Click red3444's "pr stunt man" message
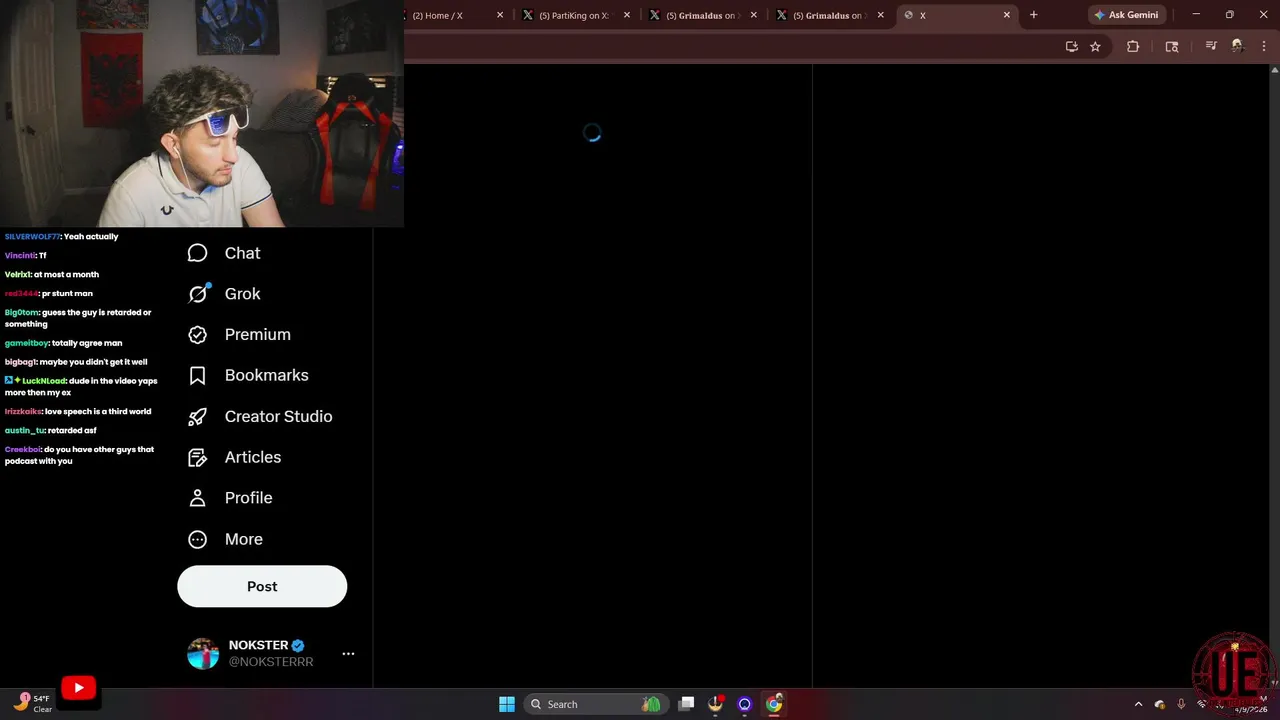This screenshot has width=1280, height=720. [49, 294]
